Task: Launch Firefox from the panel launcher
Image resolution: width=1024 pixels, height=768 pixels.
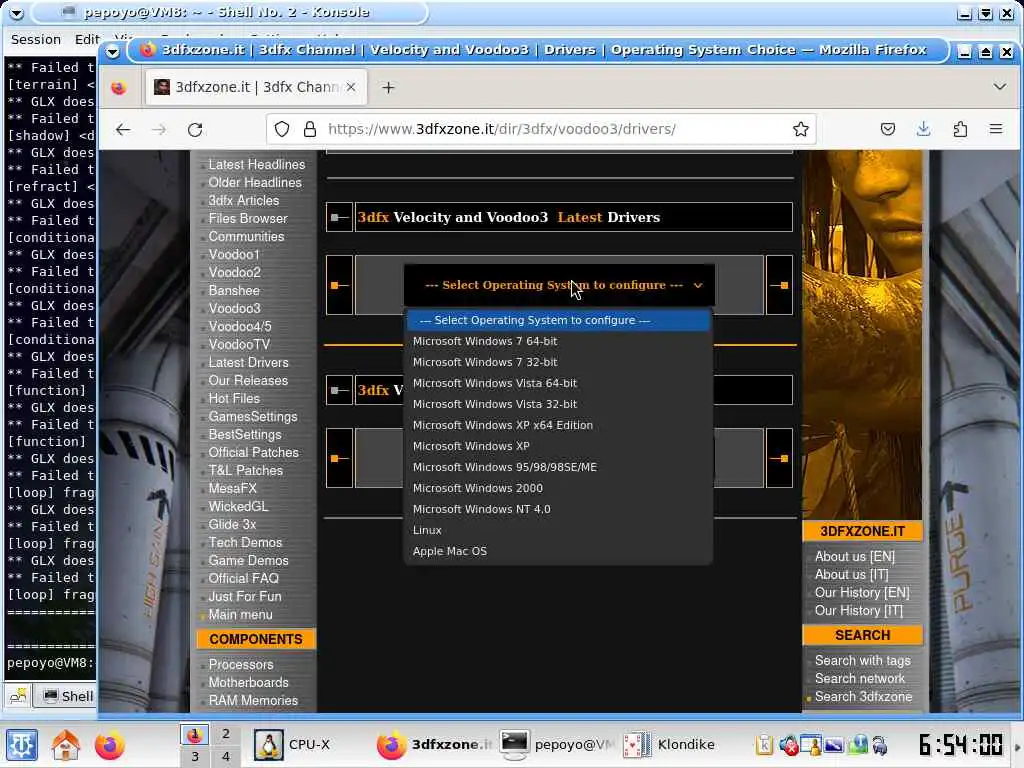Action: pyautogui.click(x=109, y=744)
